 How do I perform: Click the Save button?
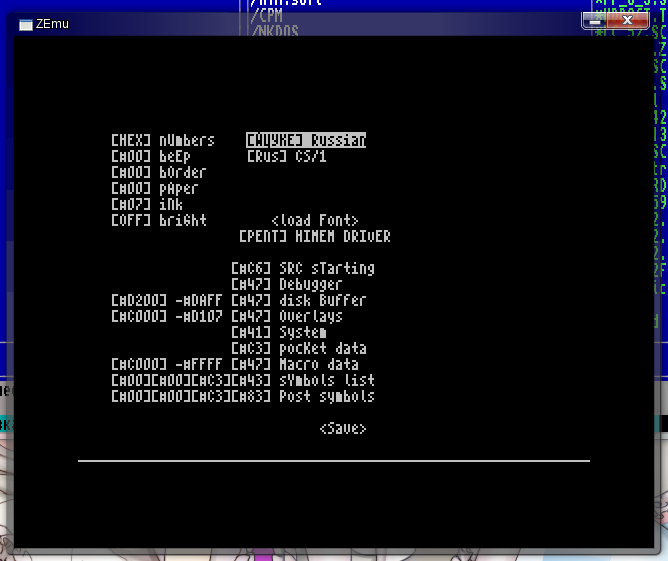[x=343, y=429]
